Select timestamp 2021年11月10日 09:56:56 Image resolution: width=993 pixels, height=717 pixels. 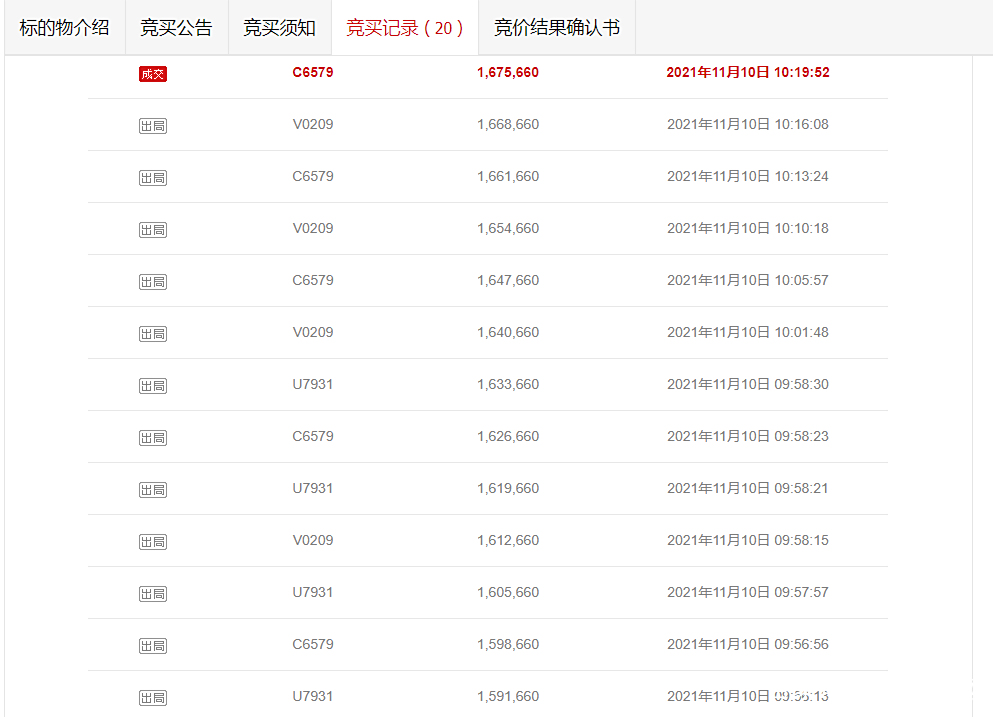tap(748, 644)
